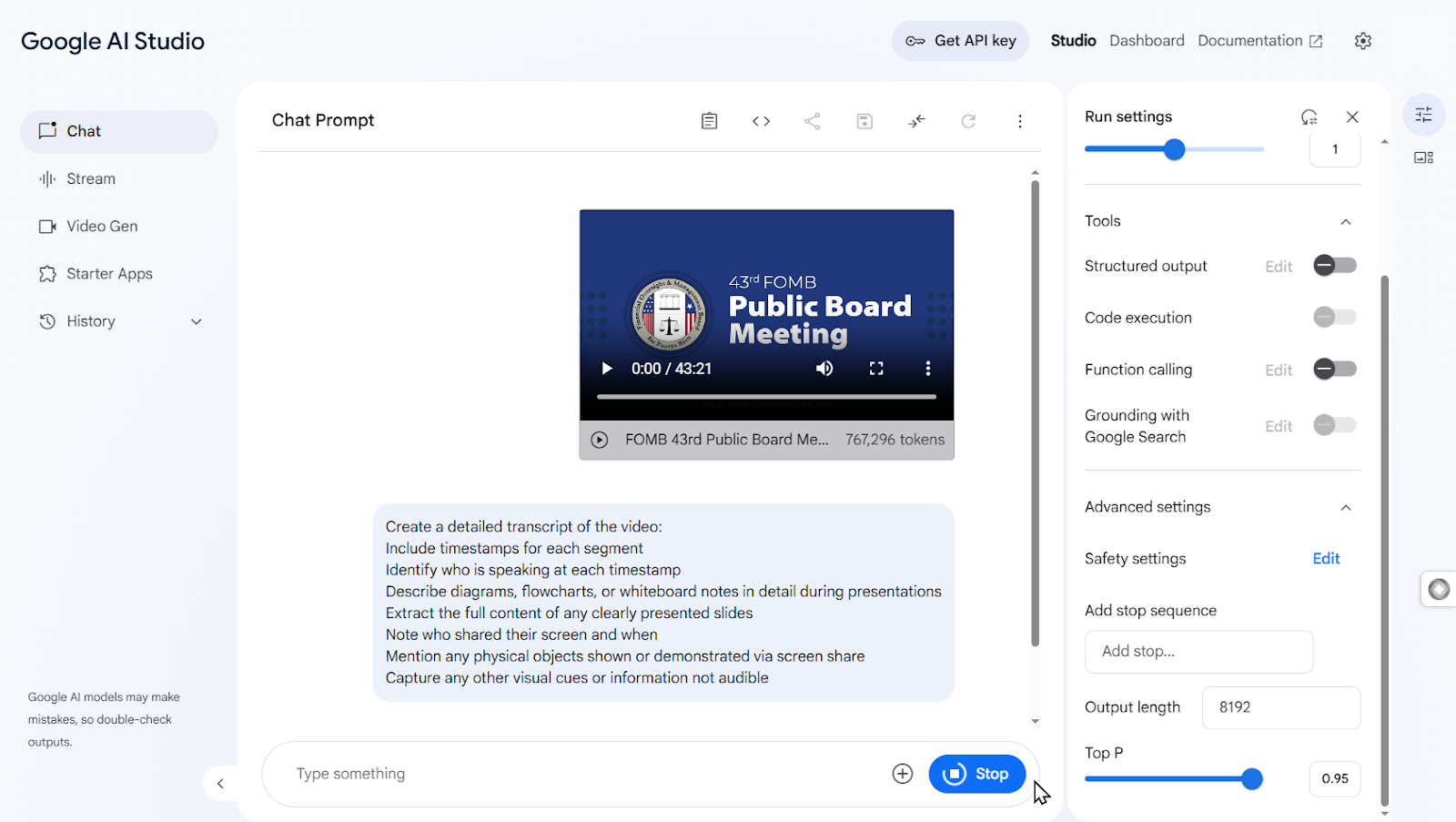Open the Documentation link
Image resolution: width=1456 pixels, height=822 pixels.
tap(1259, 41)
